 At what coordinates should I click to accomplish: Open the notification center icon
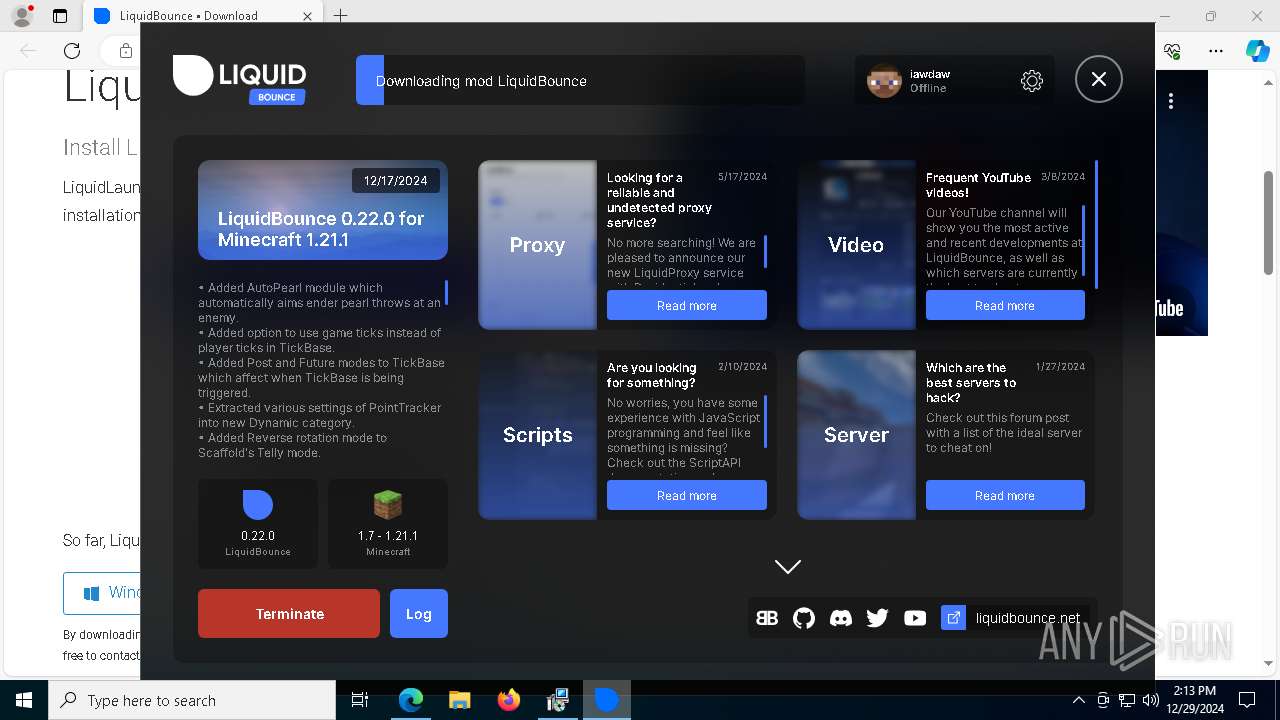(x=1247, y=700)
